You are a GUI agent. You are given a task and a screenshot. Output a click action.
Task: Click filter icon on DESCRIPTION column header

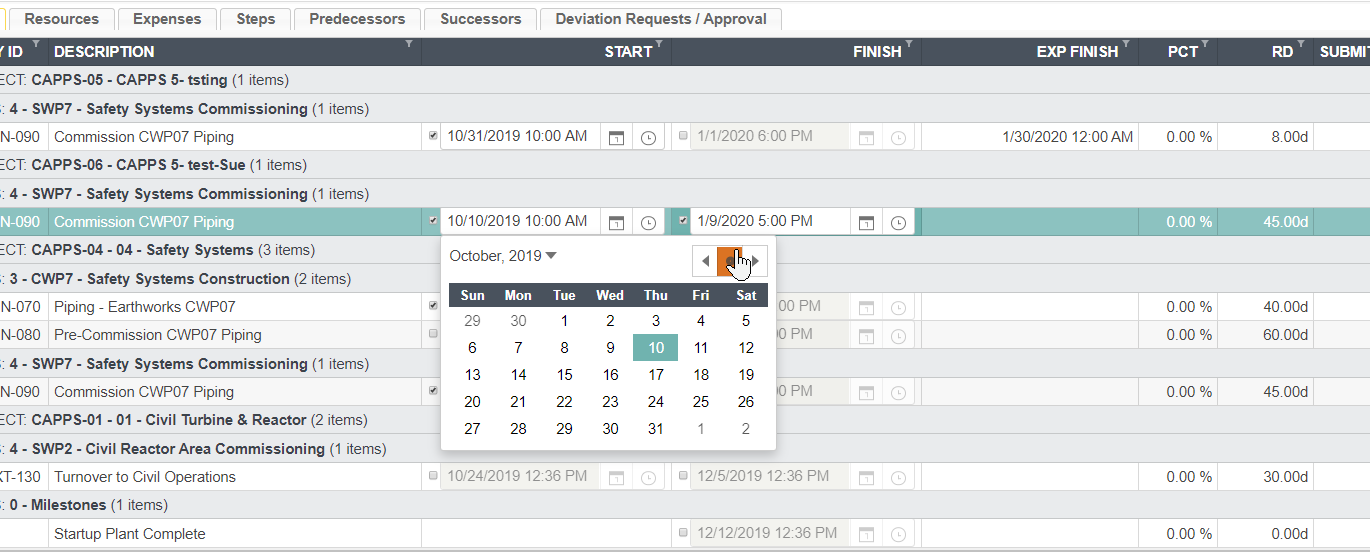408,45
